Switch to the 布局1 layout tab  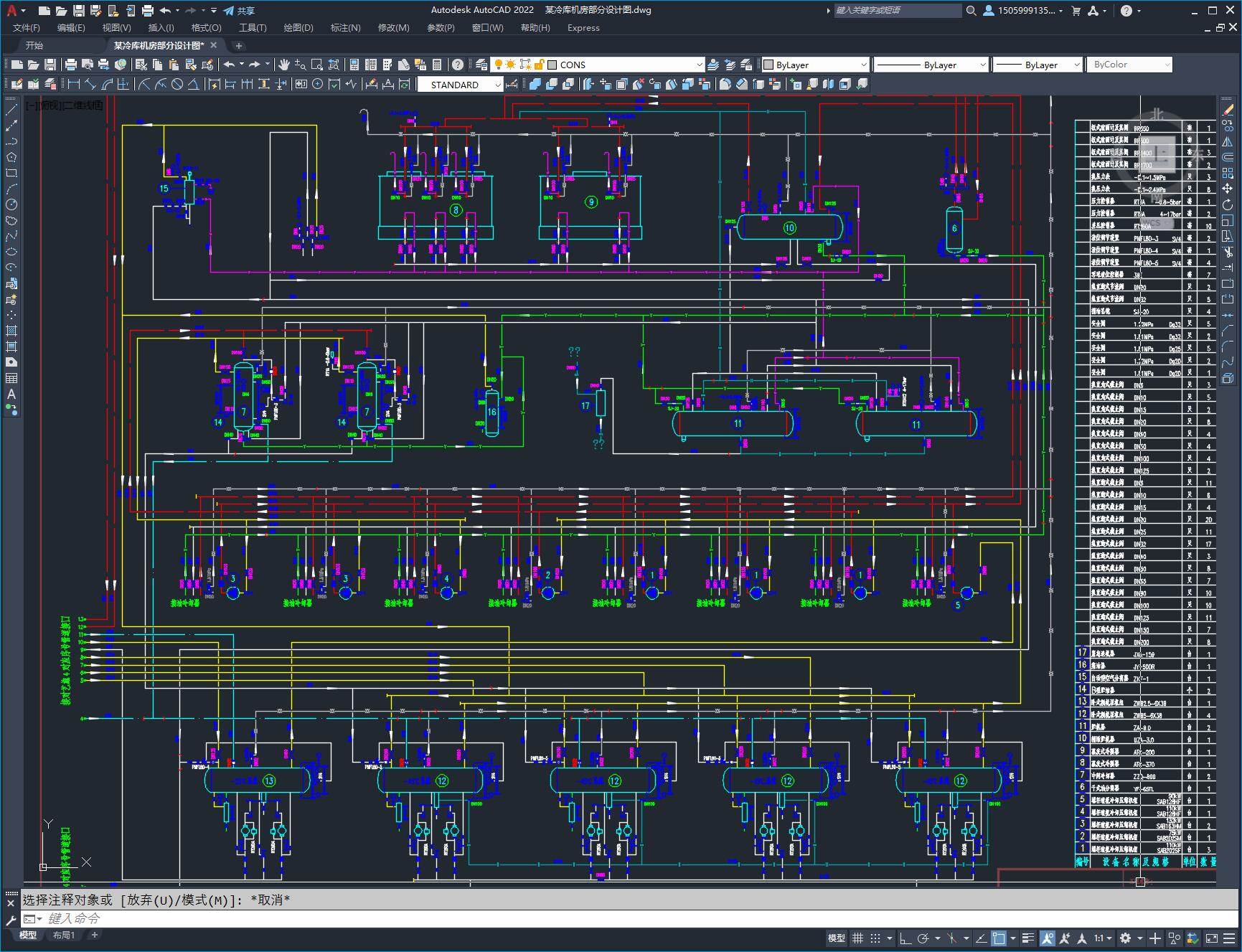coord(64,935)
